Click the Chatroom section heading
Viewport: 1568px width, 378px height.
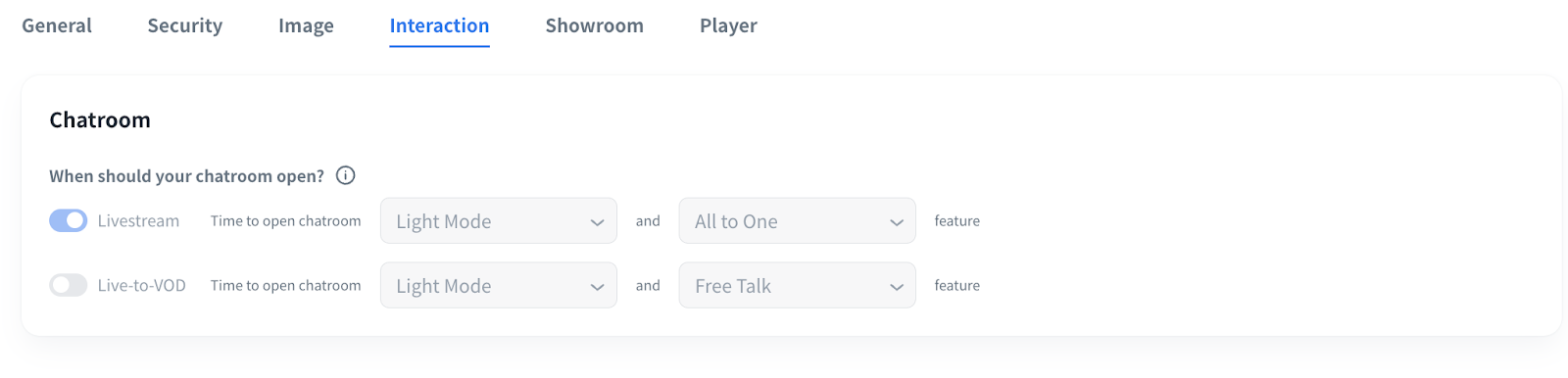(x=100, y=119)
